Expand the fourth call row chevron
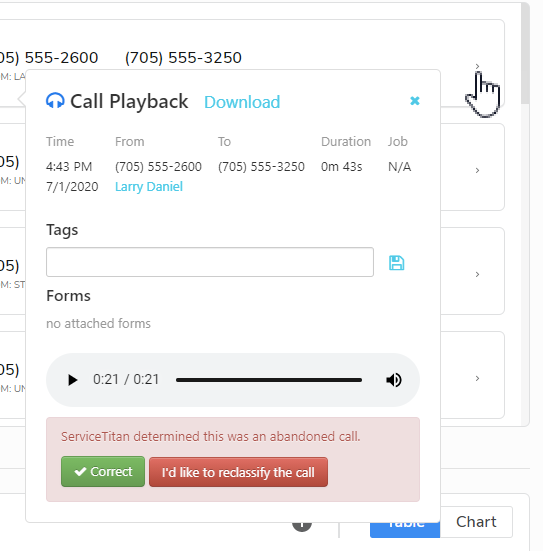 [477, 378]
